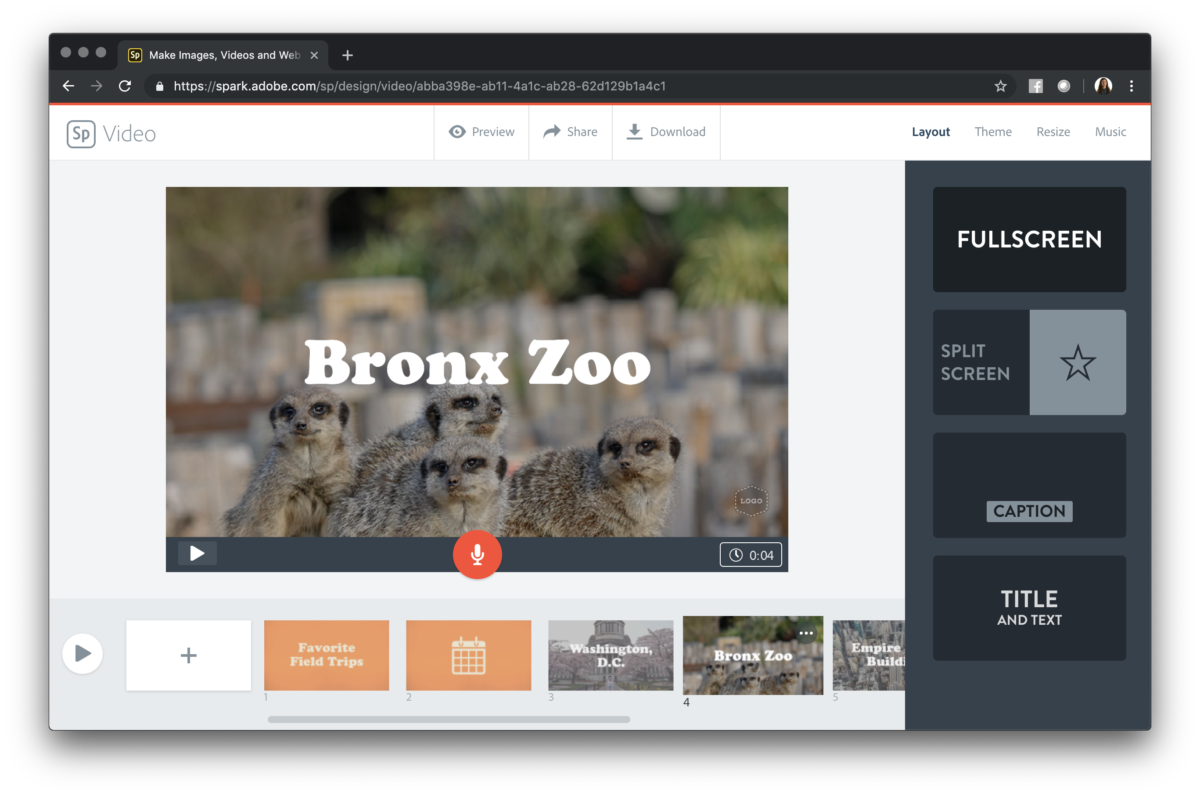
Task: Open the Music tab
Action: tap(1110, 131)
